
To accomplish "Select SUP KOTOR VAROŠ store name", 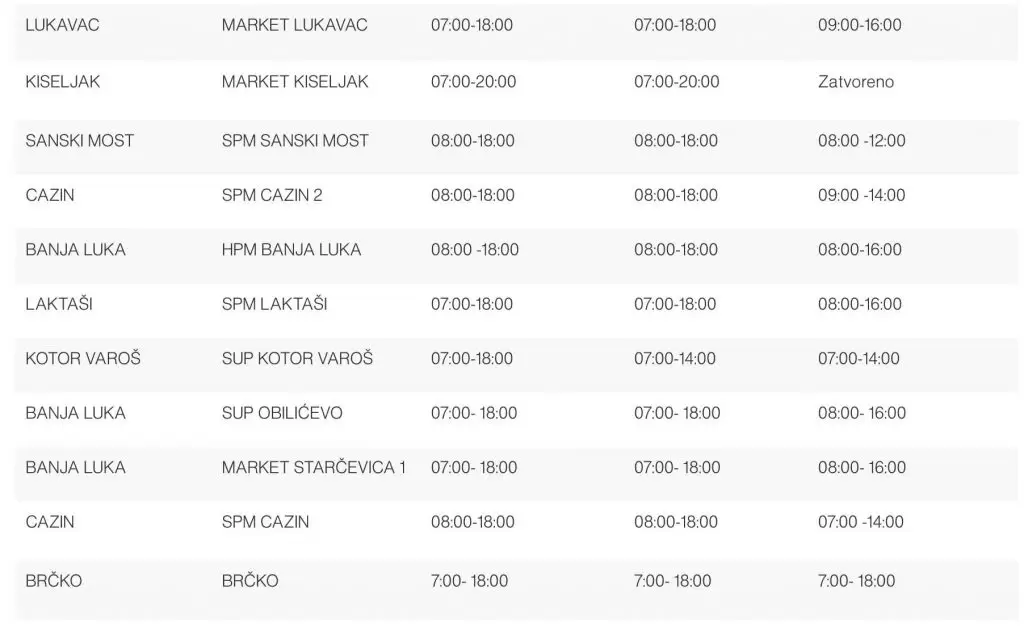I will pyautogui.click(x=297, y=358).
